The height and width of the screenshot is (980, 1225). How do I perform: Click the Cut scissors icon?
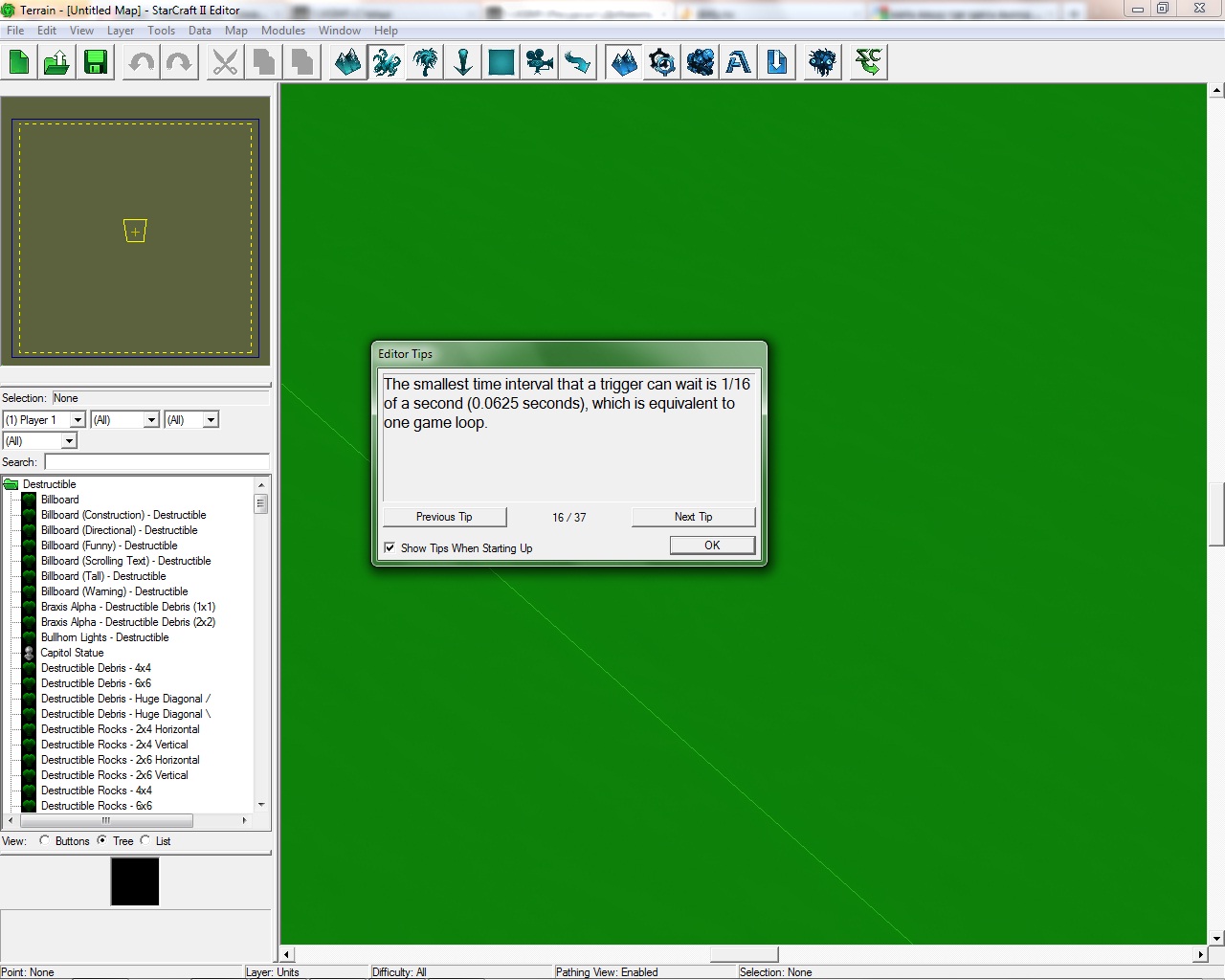(226, 63)
